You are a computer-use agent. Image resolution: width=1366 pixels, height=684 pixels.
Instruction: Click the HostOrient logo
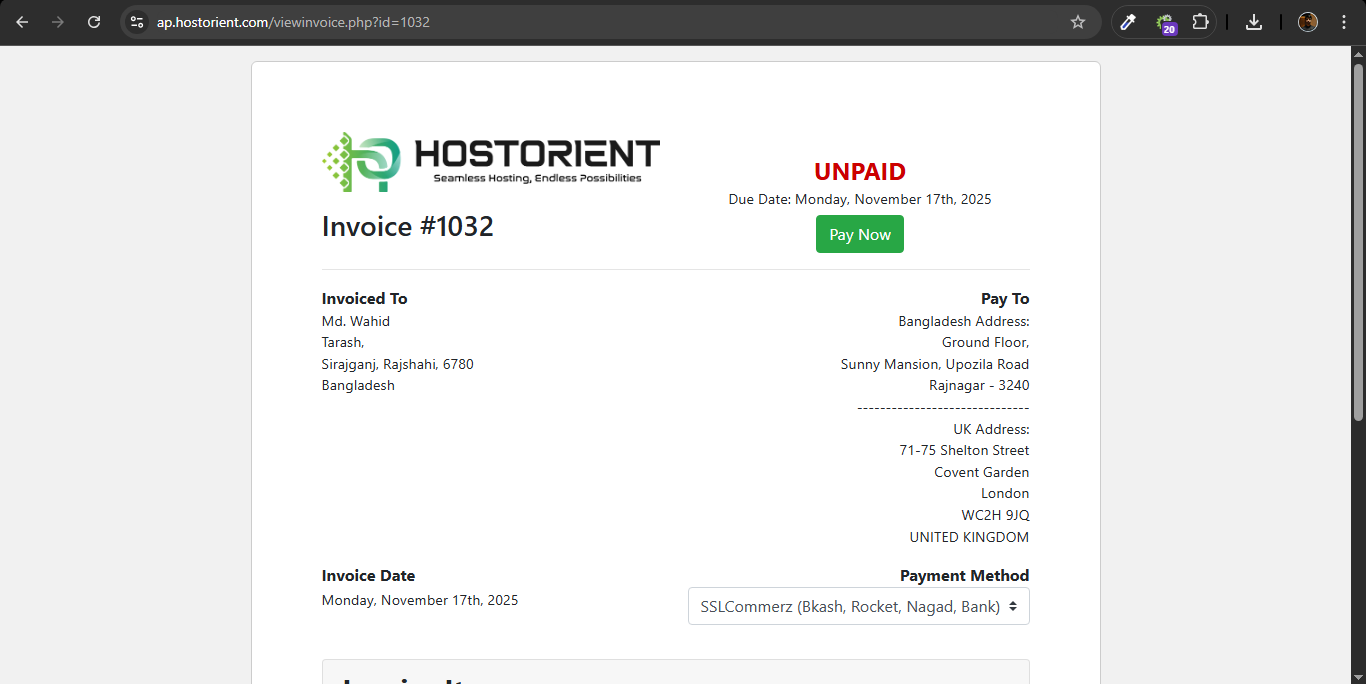coord(490,162)
